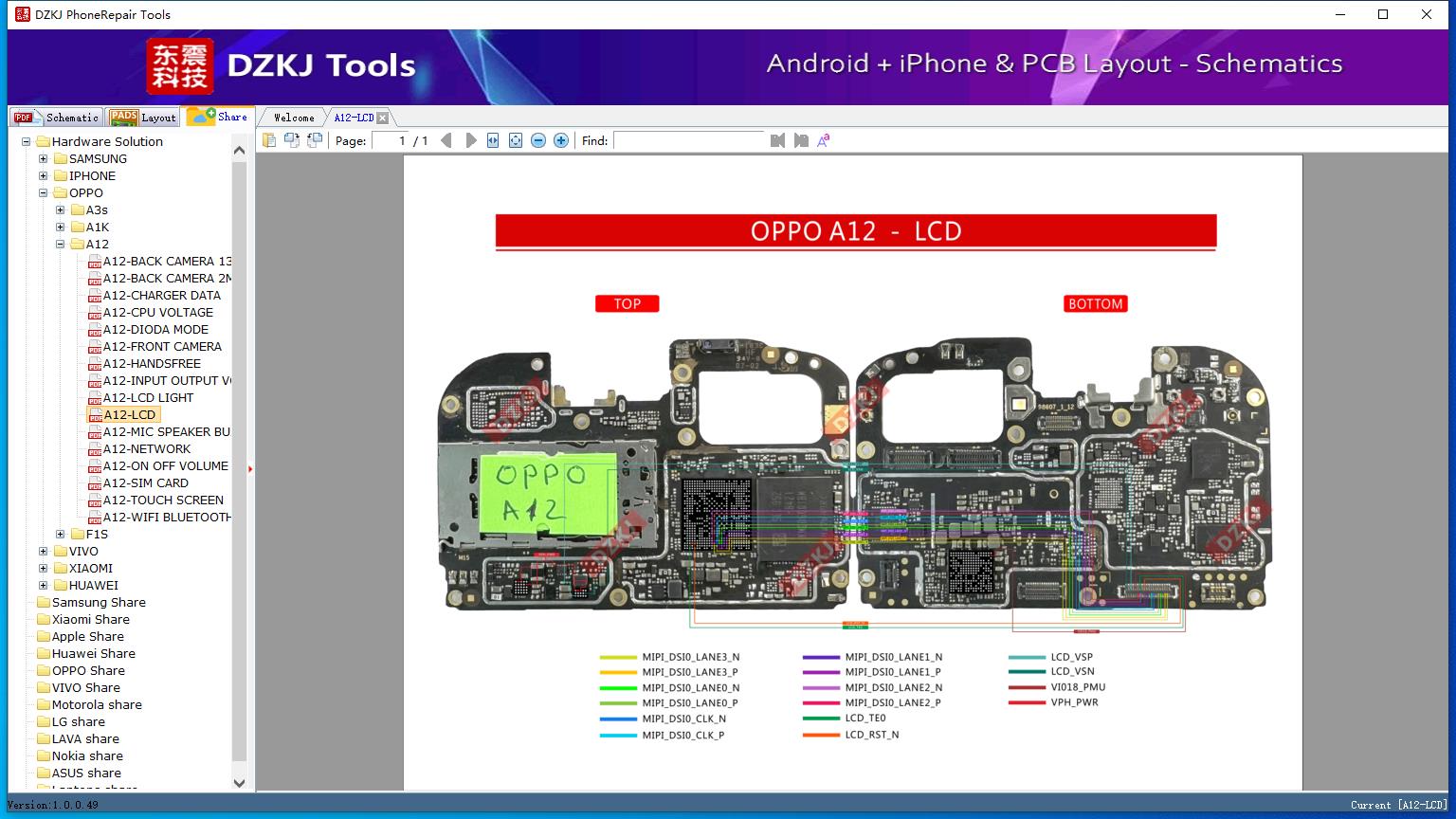Image resolution: width=1456 pixels, height=819 pixels.
Task: Open the A12-FRONT CAMERA file
Action: tap(162, 347)
